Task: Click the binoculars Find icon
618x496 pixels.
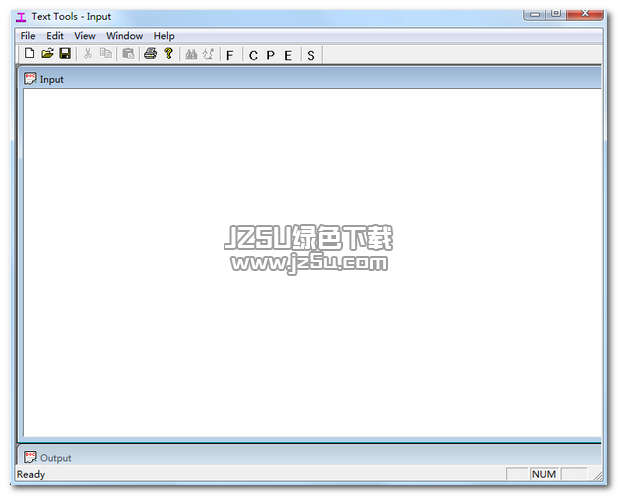Action: [191, 54]
